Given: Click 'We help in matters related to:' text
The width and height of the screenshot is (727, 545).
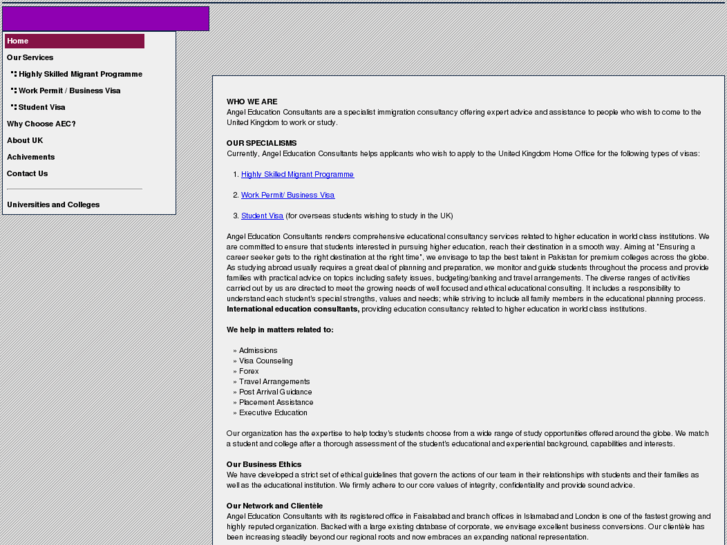Looking at the screenshot, I should (x=280, y=330).
